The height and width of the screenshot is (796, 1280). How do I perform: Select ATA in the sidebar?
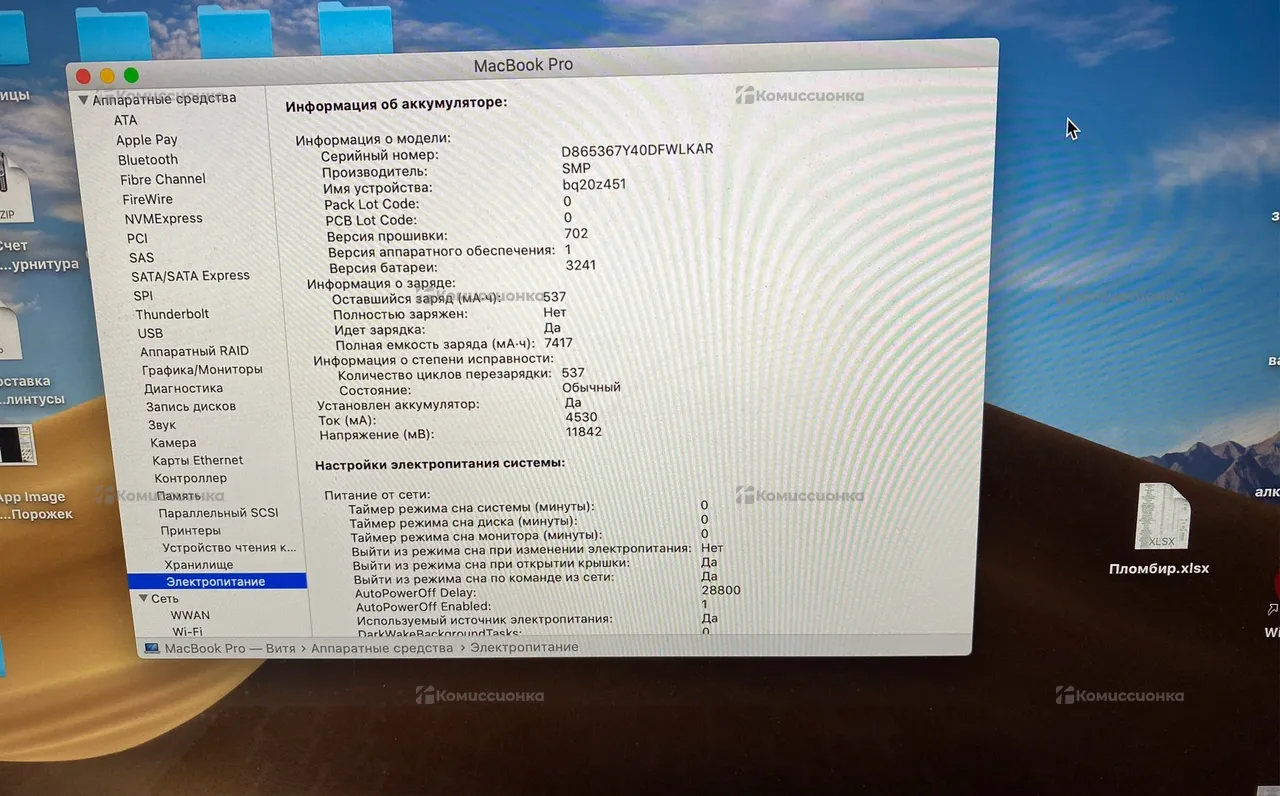click(x=125, y=120)
